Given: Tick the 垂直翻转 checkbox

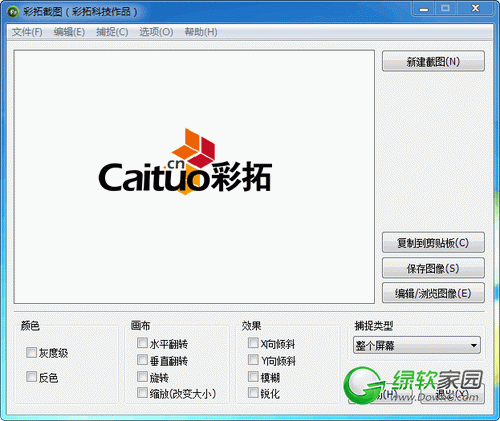Looking at the screenshot, I should (142, 360).
